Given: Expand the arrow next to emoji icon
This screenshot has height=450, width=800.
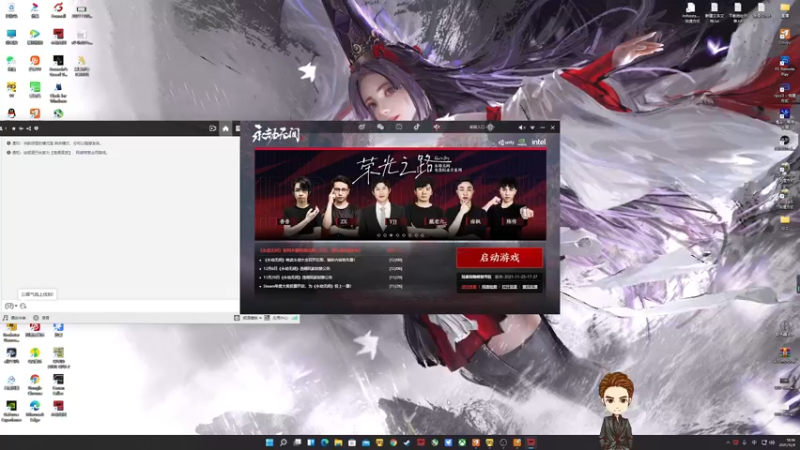Looking at the screenshot, I should pos(16,306).
